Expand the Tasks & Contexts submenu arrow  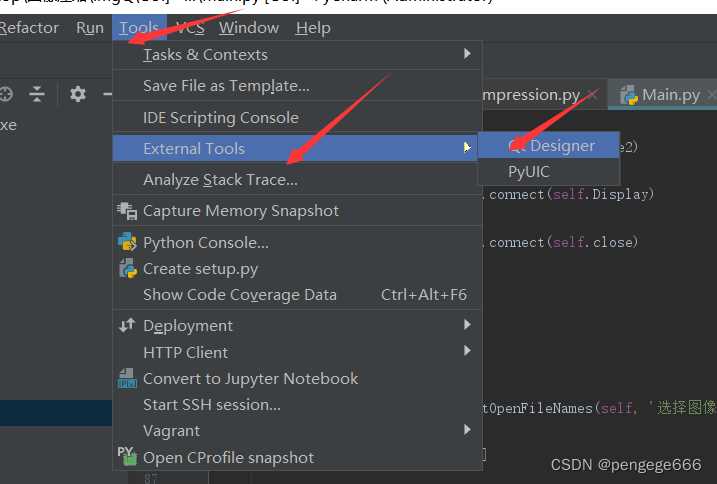coord(467,54)
